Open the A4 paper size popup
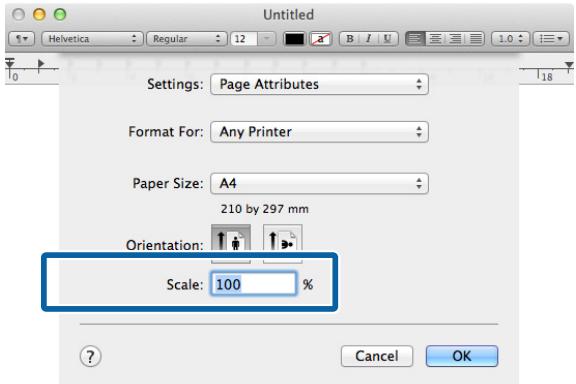Screen dimensions: 576x384 319,183
